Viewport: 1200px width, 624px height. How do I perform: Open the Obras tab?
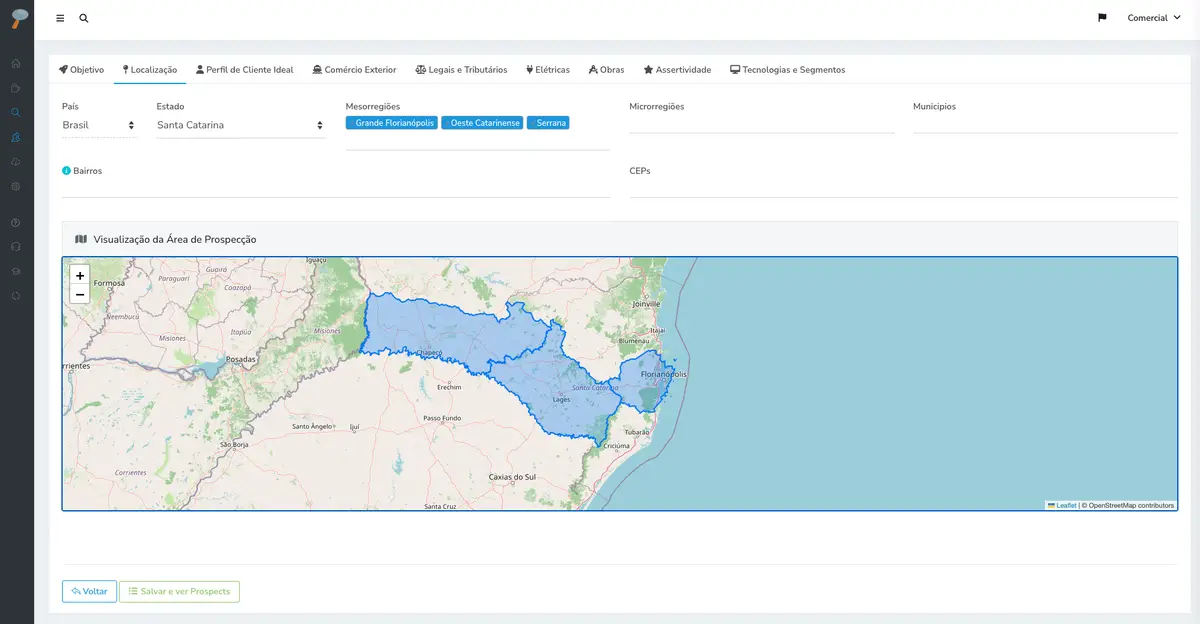coord(607,70)
